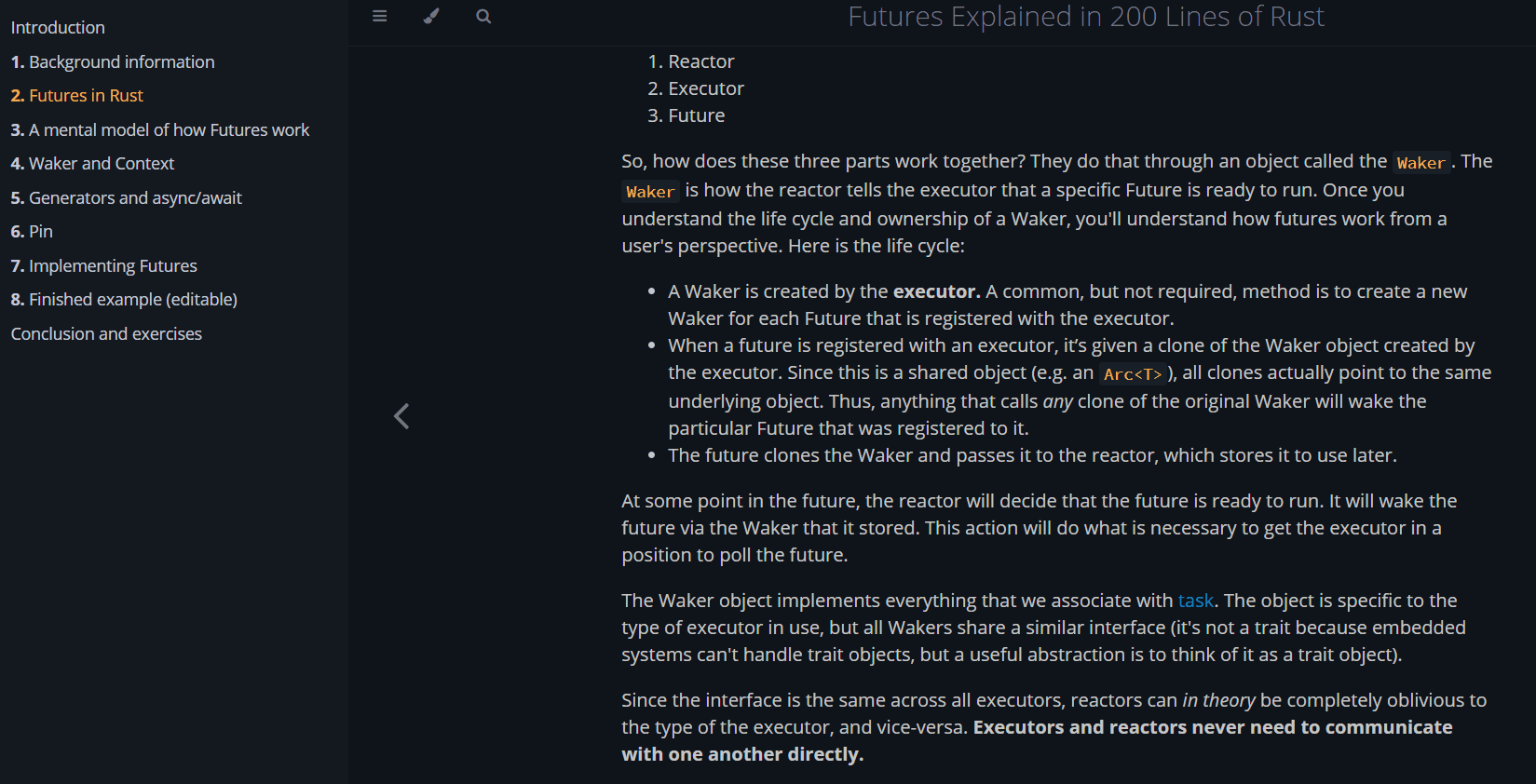Open Generators and async/await chapter
Viewport: 1536px width, 784px height.
[127, 198]
